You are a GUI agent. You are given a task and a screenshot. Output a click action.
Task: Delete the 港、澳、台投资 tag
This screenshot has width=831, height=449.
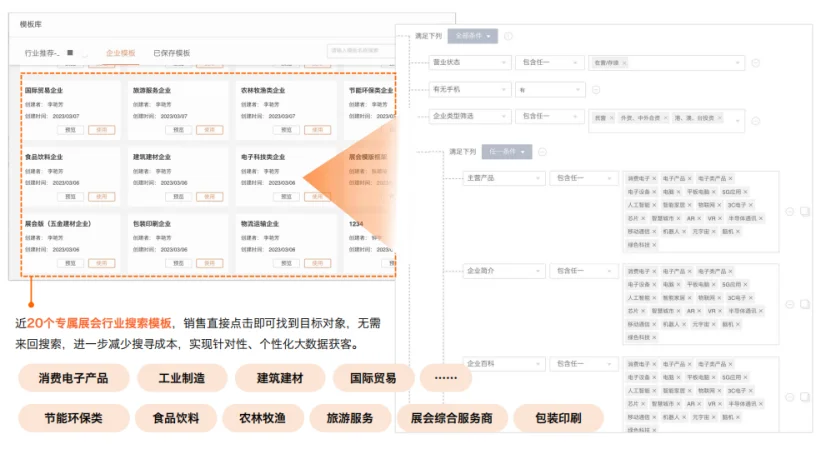pyautogui.click(x=719, y=118)
